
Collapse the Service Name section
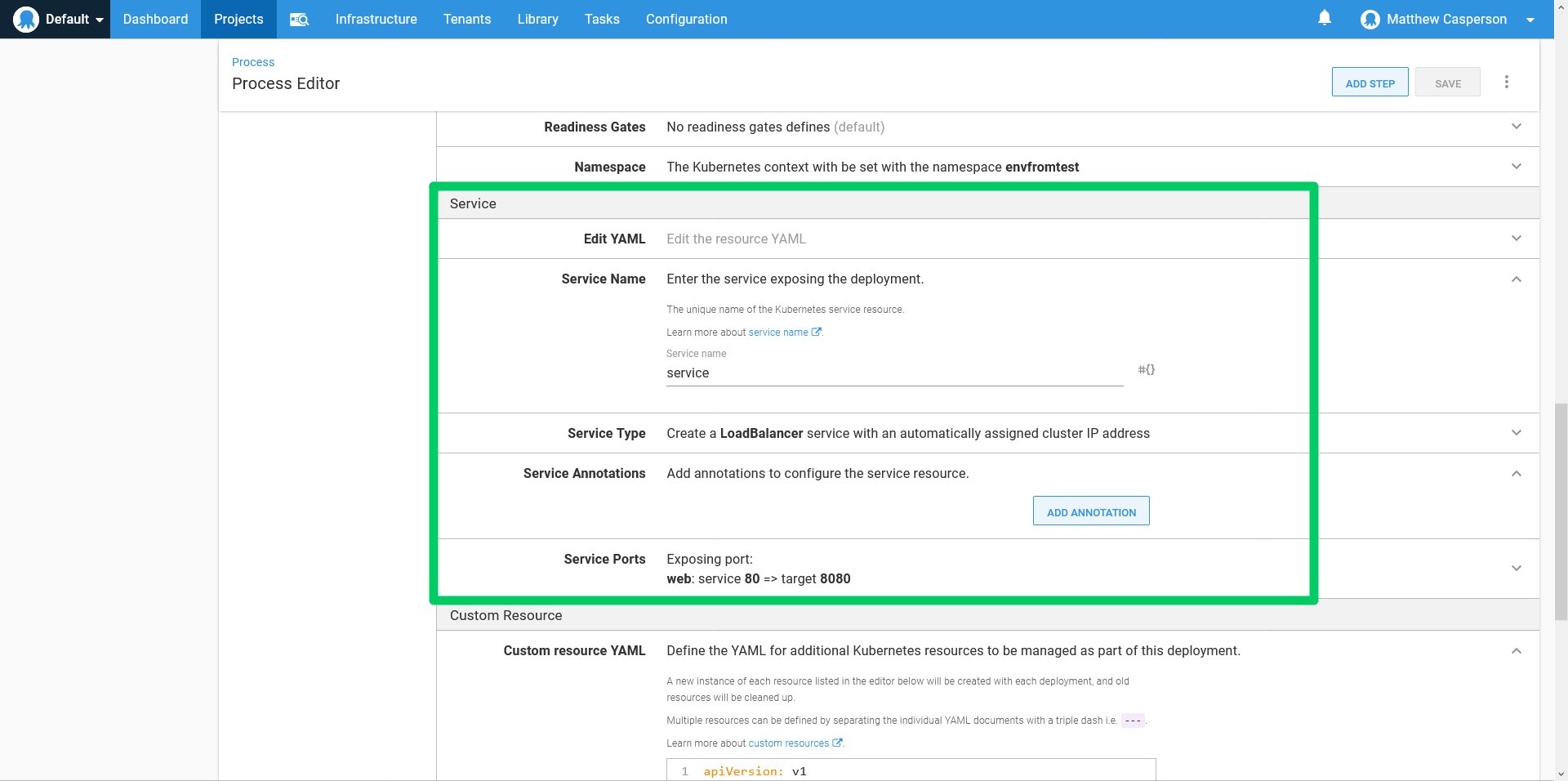coord(1517,279)
